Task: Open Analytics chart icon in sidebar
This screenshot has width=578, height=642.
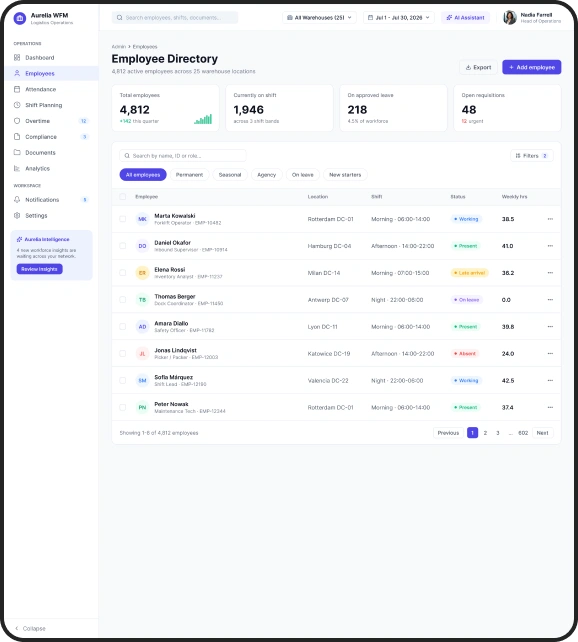Action: (x=17, y=168)
